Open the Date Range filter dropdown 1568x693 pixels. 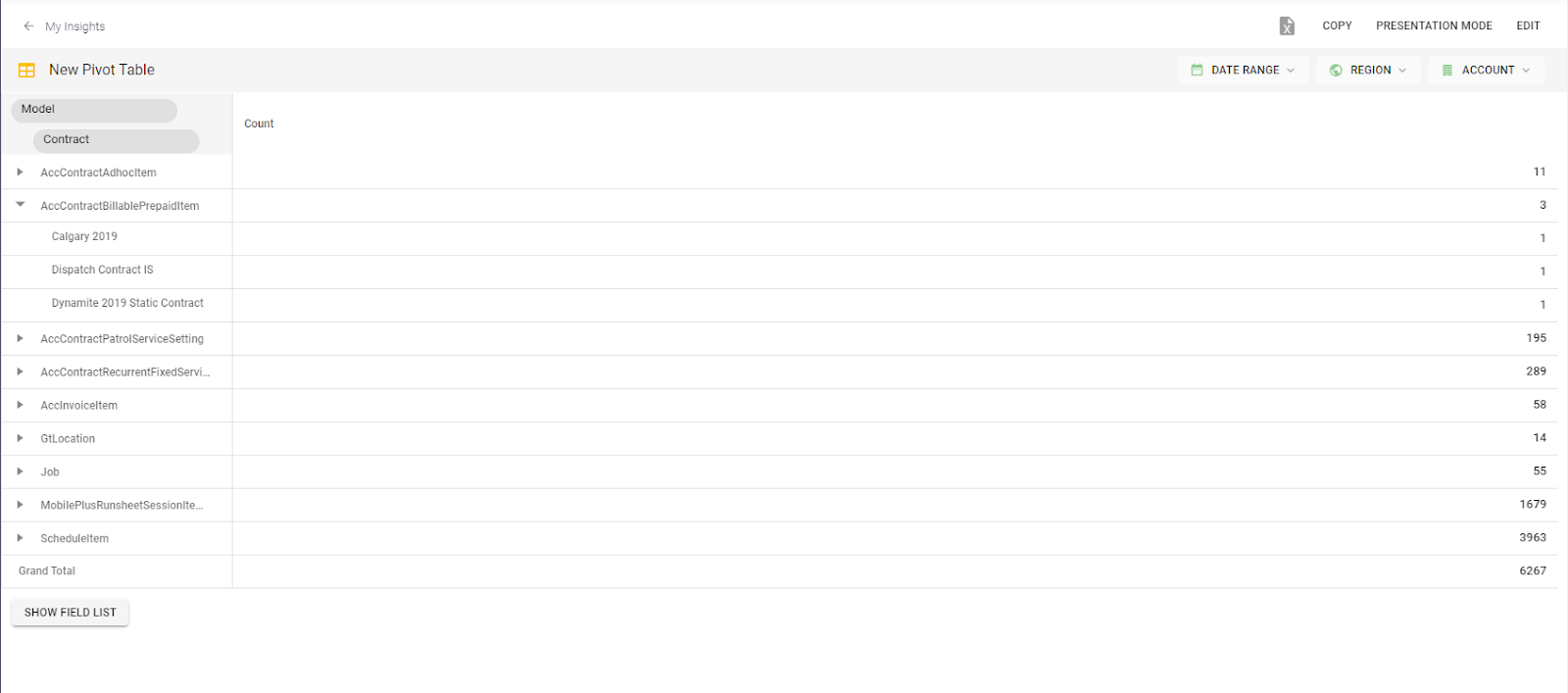(x=1242, y=70)
